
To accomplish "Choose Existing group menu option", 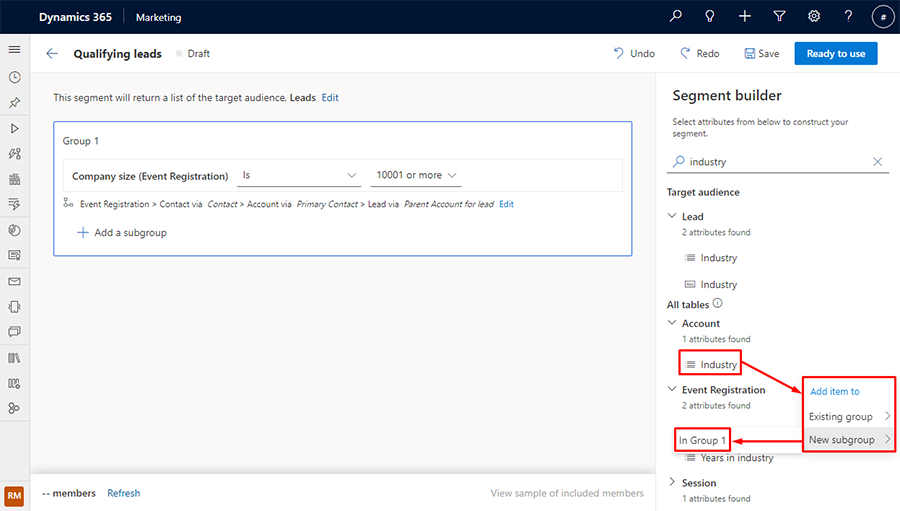I will click(848, 416).
